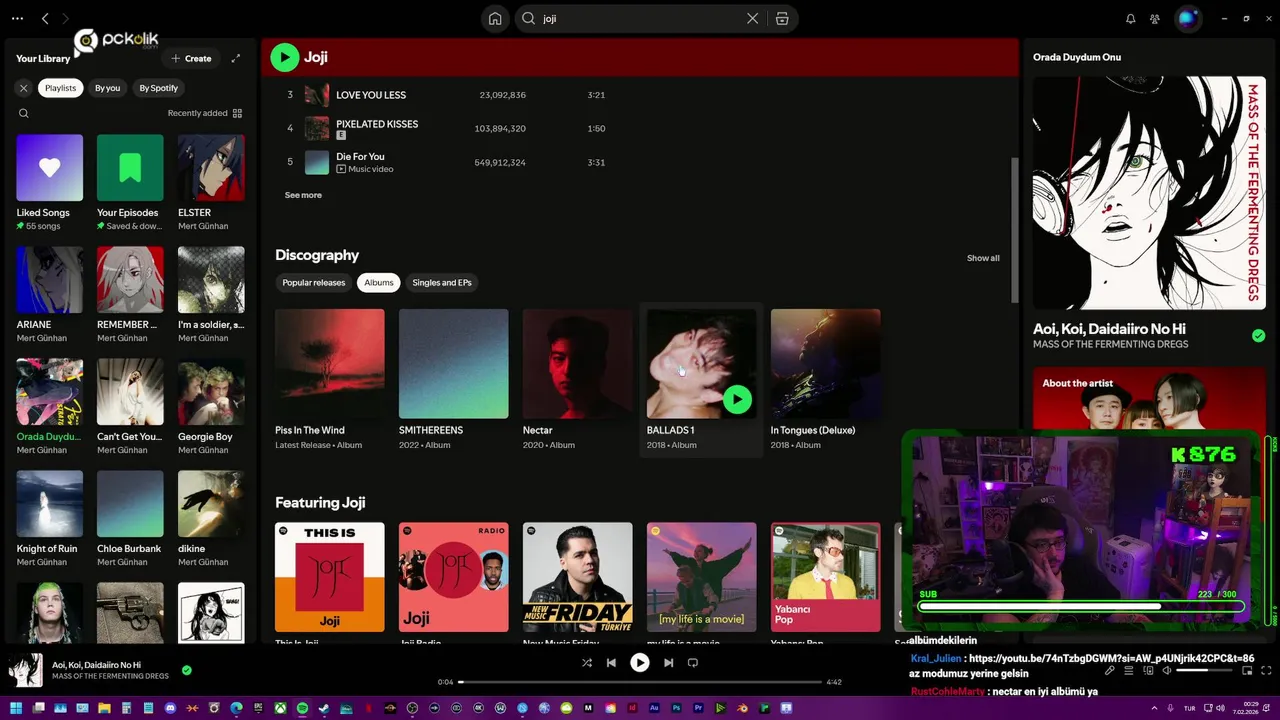Image resolution: width=1280 pixels, height=720 pixels.
Task: Open the Joji Radio playlist card
Action: click(x=453, y=582)
